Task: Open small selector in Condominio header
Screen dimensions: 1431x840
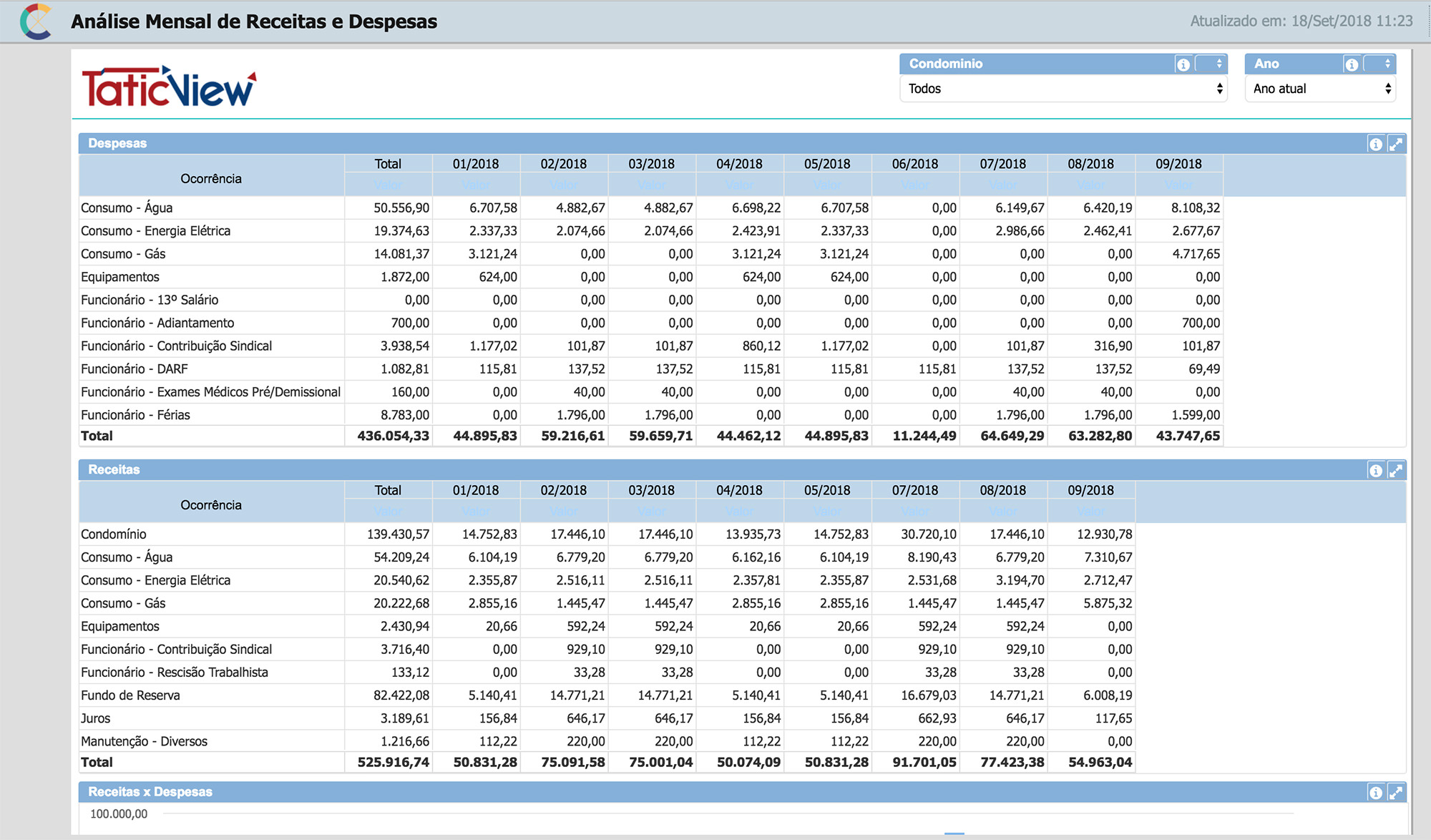Action: point(1211,64)
